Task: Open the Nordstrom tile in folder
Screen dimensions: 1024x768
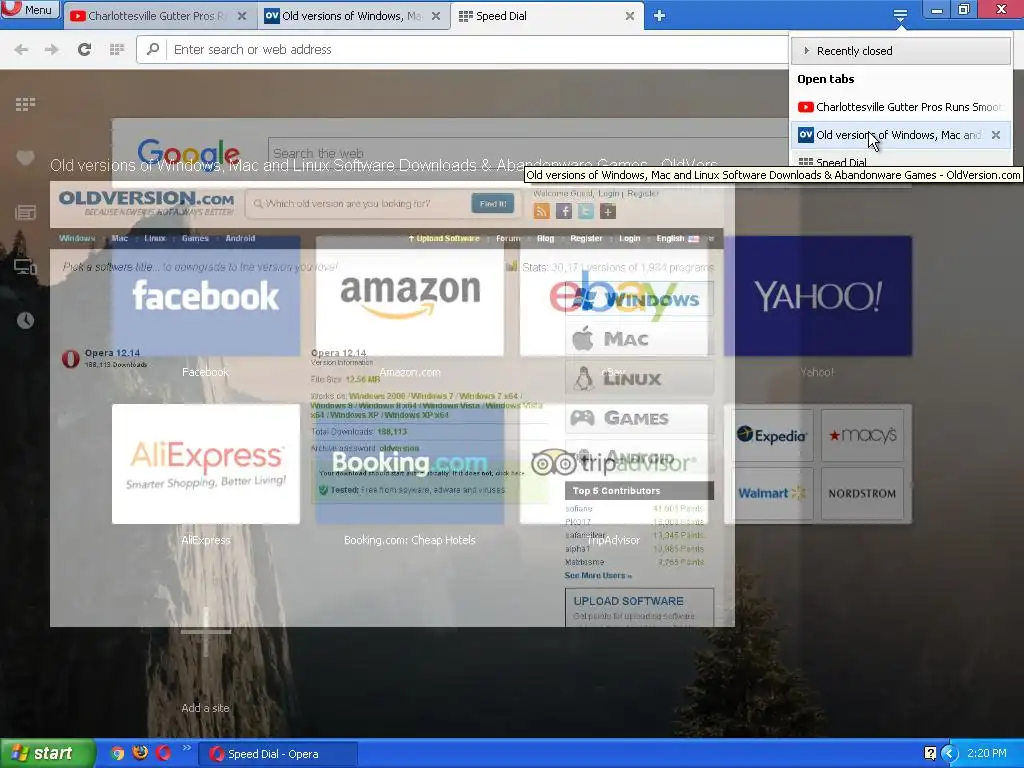Action: (x=862, y=493)
